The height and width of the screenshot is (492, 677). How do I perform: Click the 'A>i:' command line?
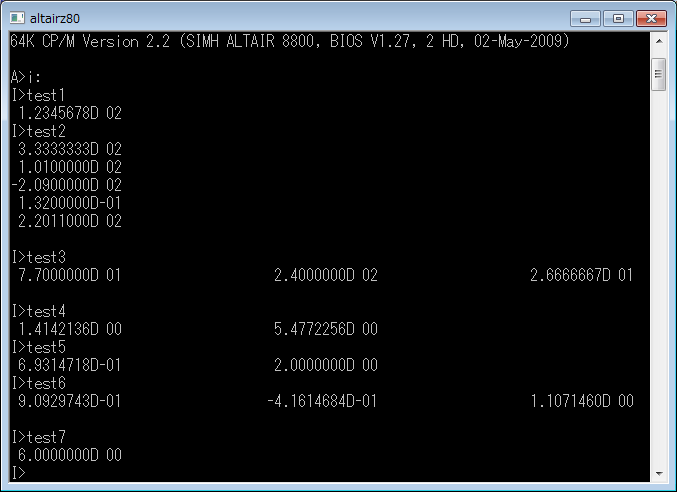click(x=26, y=77)
